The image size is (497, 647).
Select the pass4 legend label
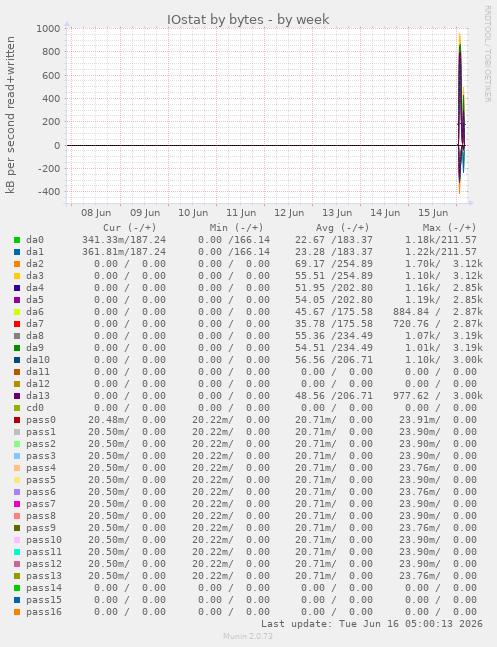click(40, 468)
